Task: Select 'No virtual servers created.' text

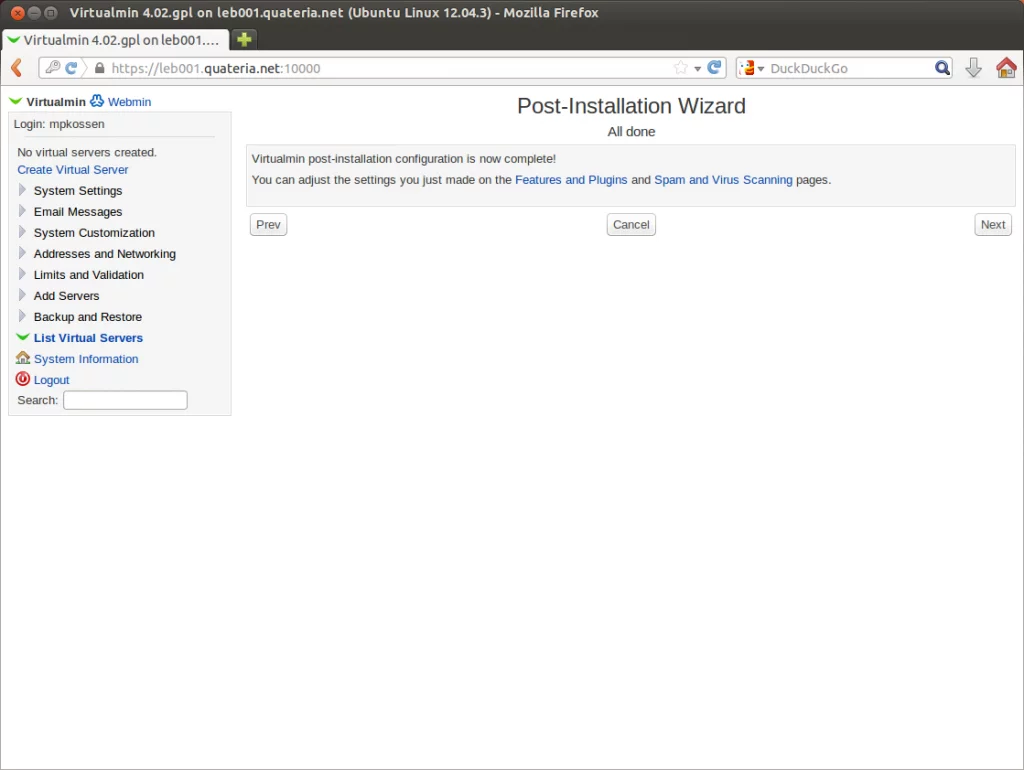Action: (x=87, y=152)
